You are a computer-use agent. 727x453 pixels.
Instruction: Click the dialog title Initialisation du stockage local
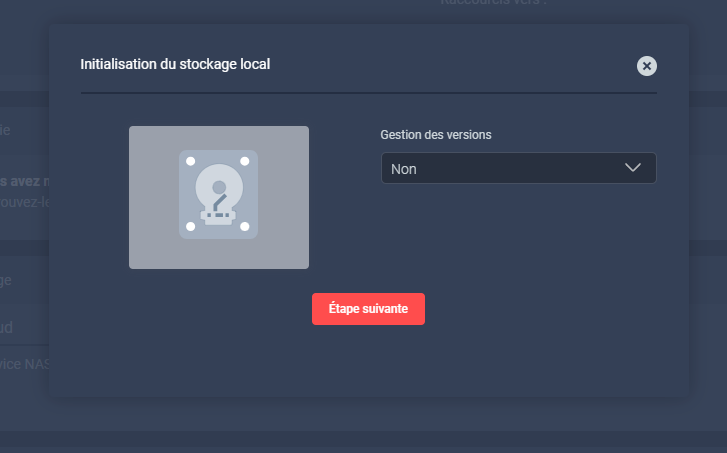click(x=175, y=64)
